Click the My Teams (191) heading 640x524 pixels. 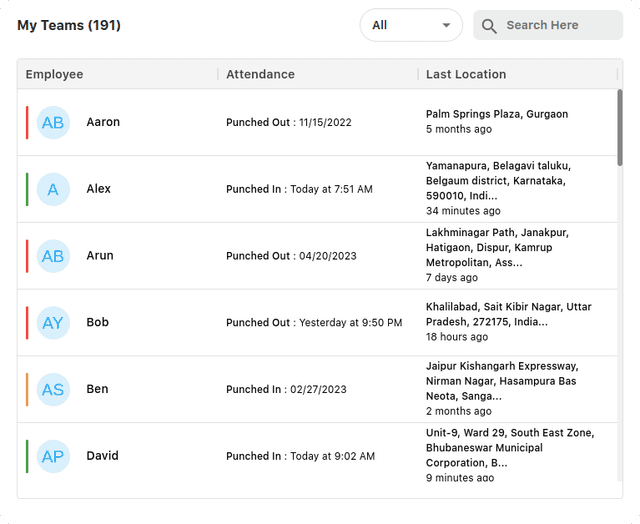[x=69, y=25]
